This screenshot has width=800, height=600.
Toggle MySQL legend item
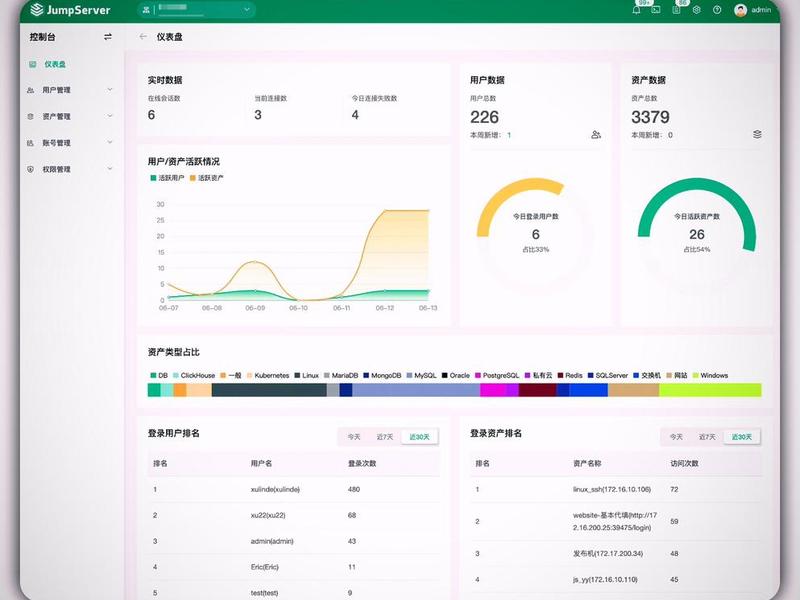click(x=421, y=376)
